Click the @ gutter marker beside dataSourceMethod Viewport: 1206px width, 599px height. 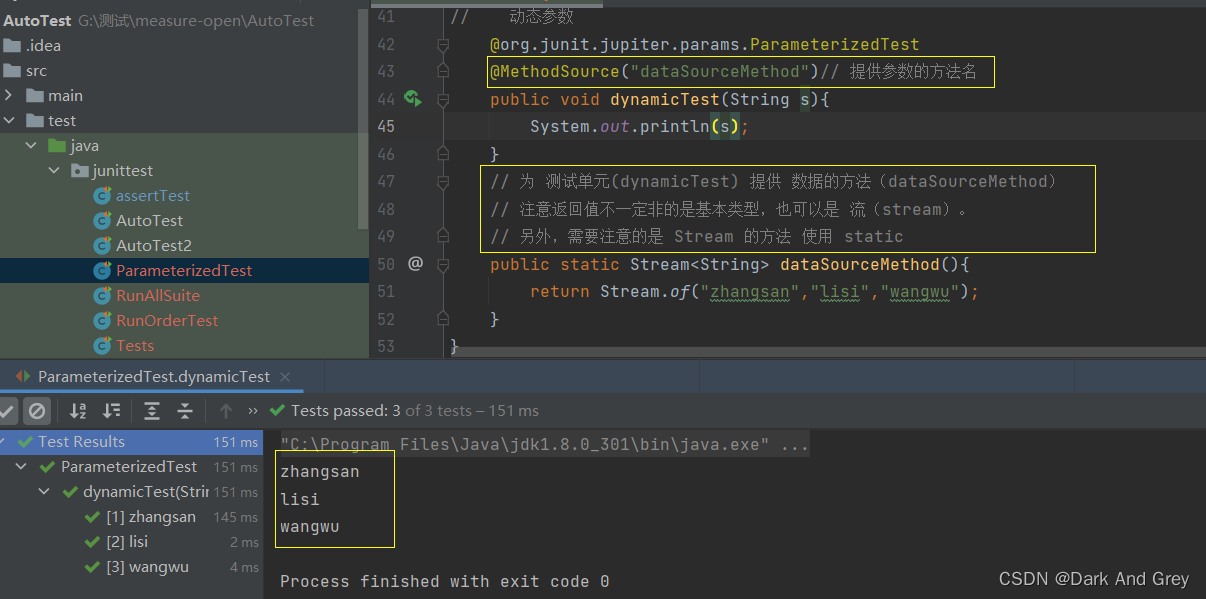[415, 264]
